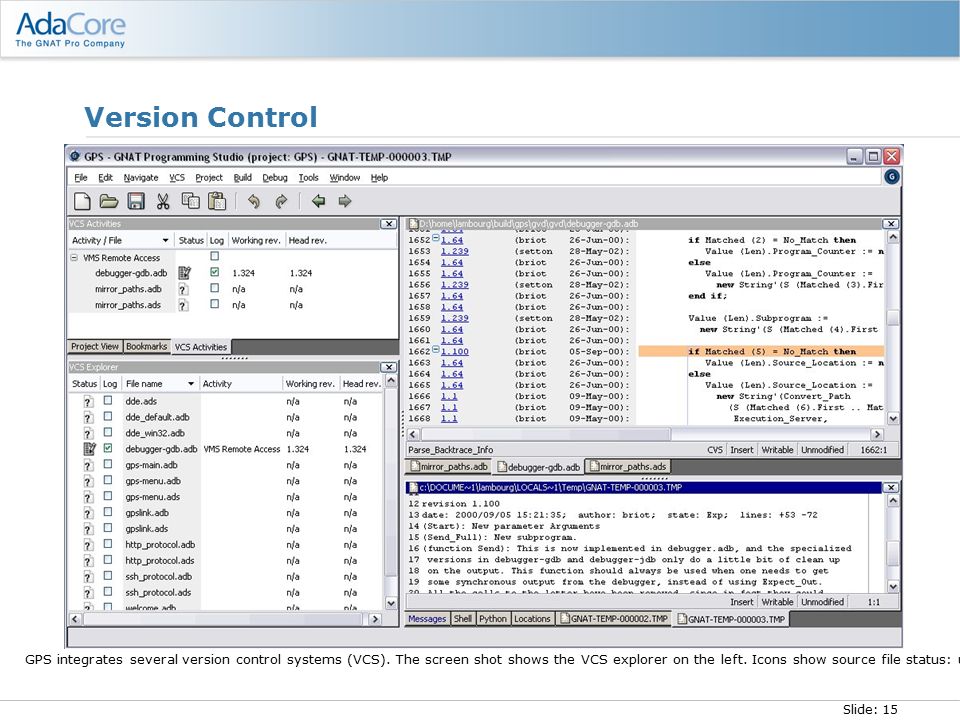Collapse annotation block at line 1662
The width and height of the screenshot is (960, 720).
[435, 350]
